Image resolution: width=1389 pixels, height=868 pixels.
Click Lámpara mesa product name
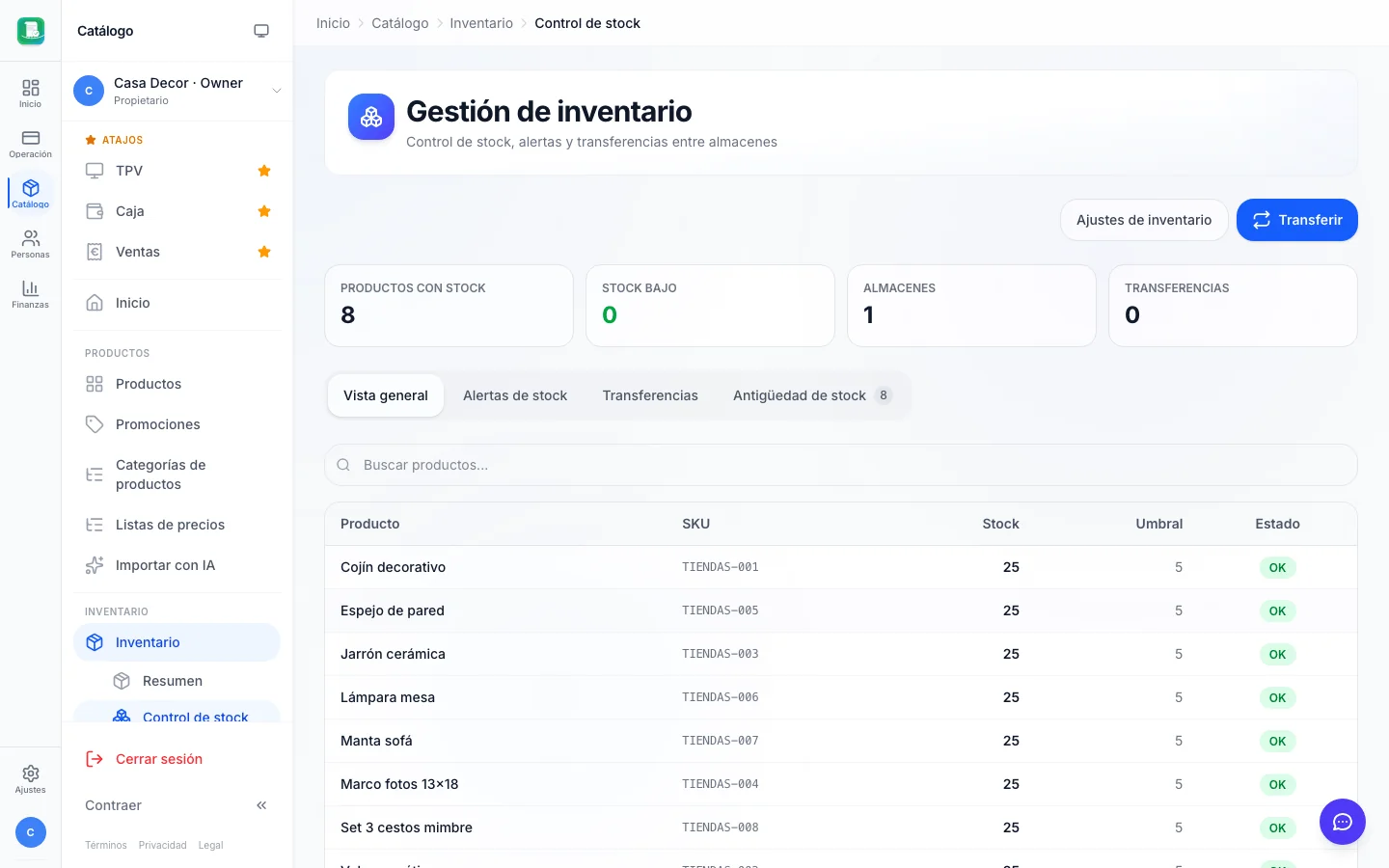(388, 697)
